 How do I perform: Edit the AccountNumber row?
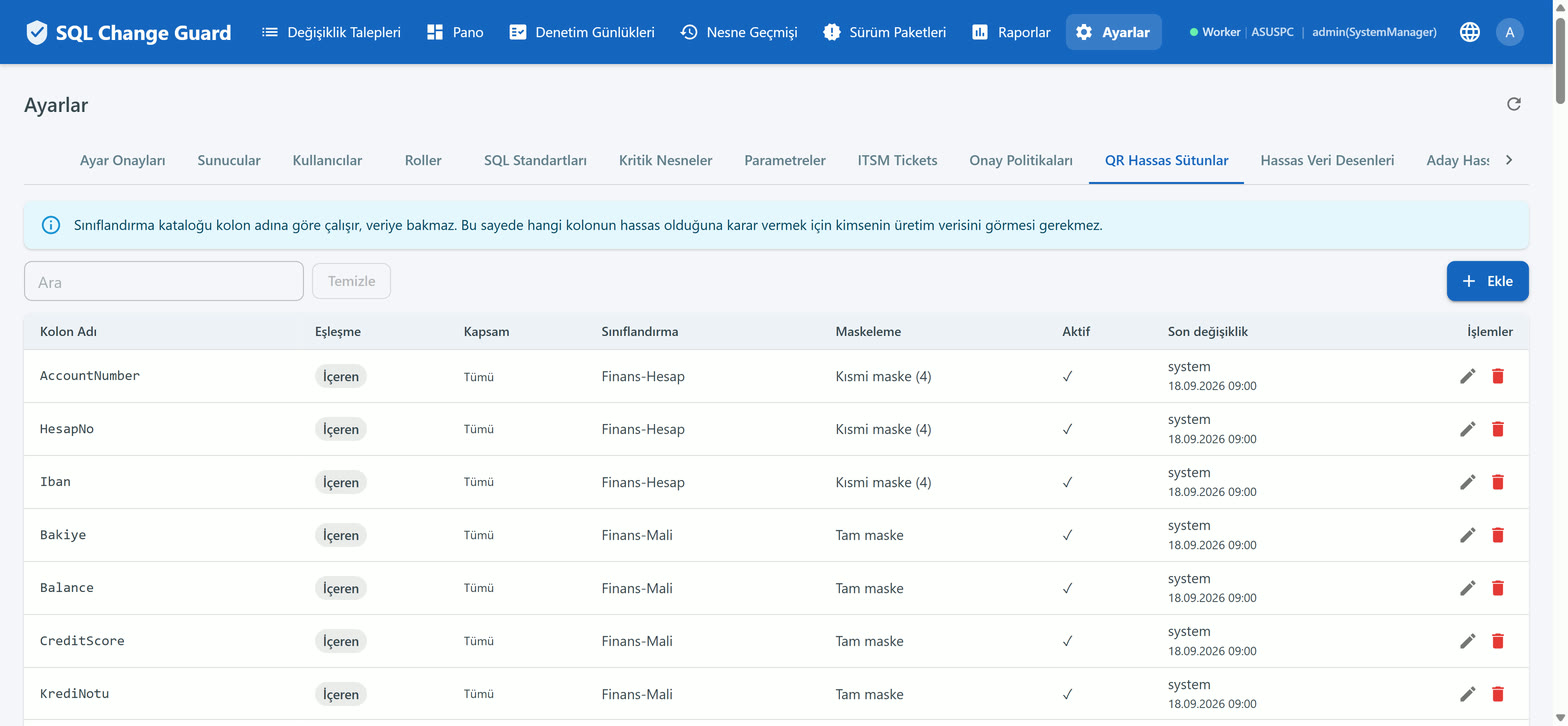pos(1467,376)
